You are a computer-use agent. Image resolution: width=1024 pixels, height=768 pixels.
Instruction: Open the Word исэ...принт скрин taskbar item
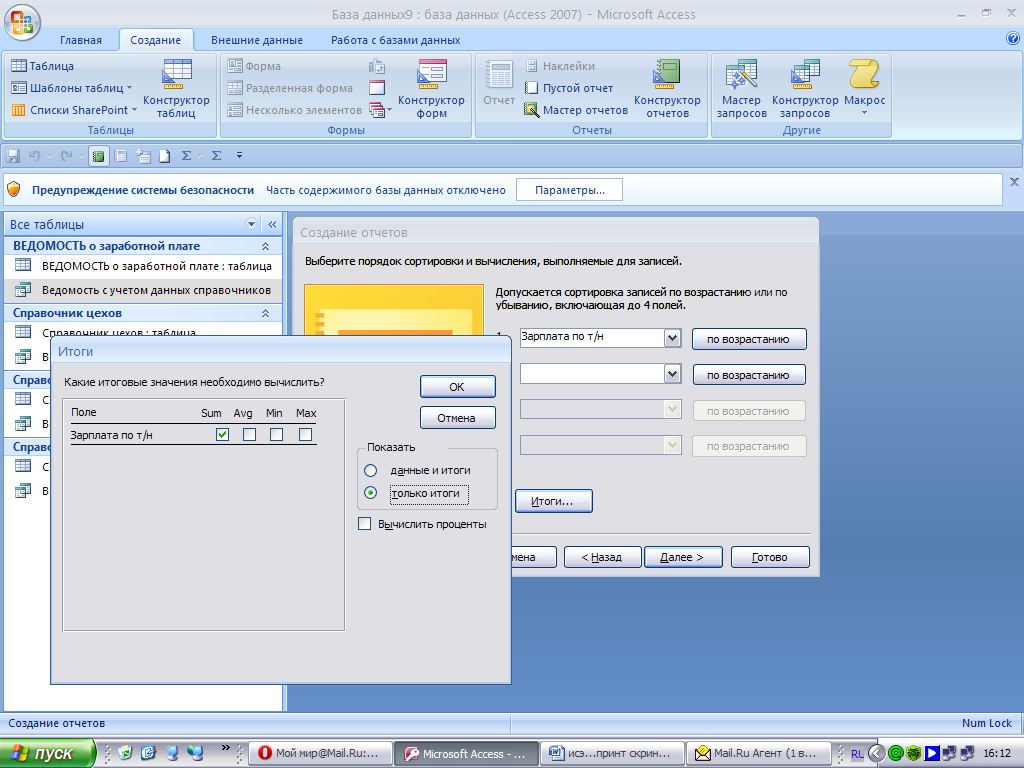[613, 753]
